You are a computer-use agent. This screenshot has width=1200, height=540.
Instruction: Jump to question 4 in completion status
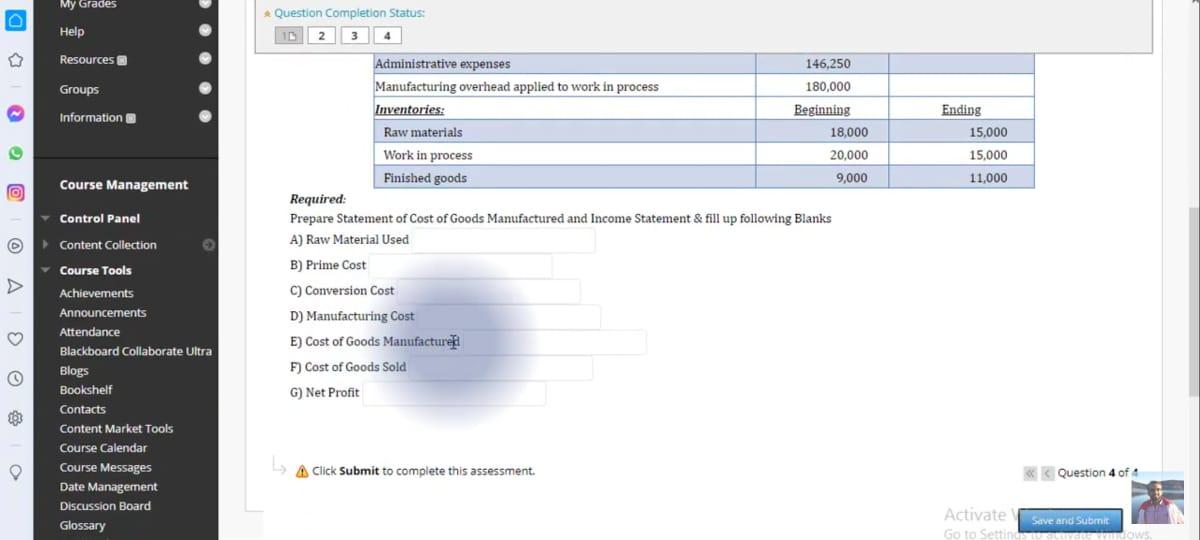tap(387, 36)
